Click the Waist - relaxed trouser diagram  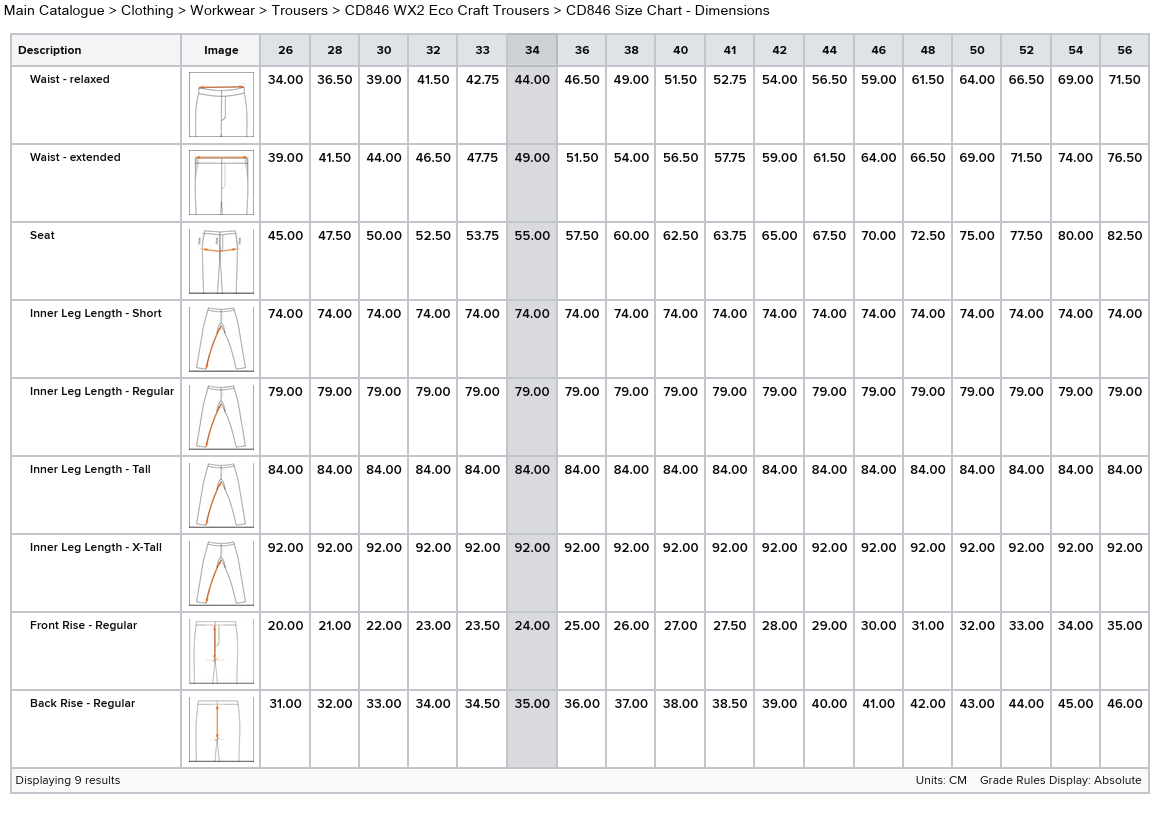pyautogui.click(x=221, y=105)
